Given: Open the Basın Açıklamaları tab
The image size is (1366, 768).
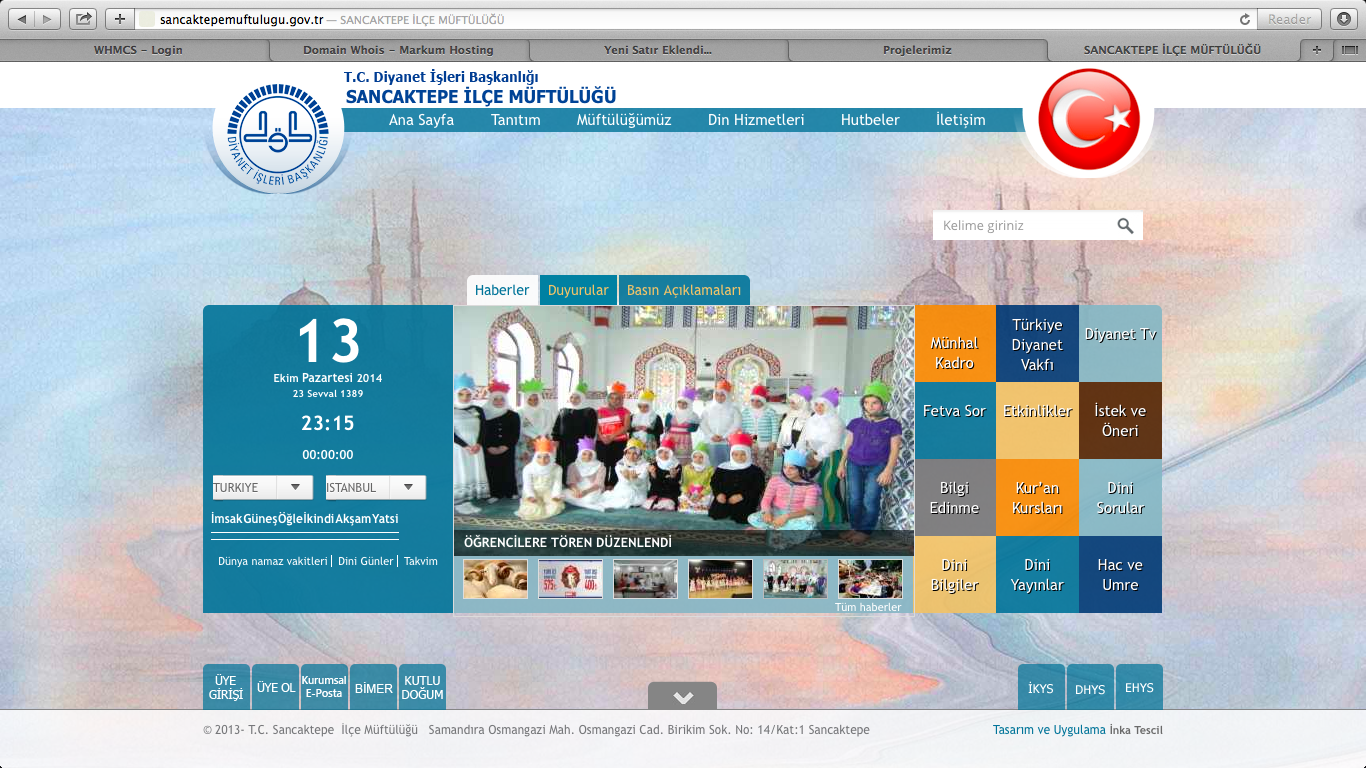Looking at the screenshot, I should pyautogui.click(x=684, y=291).
